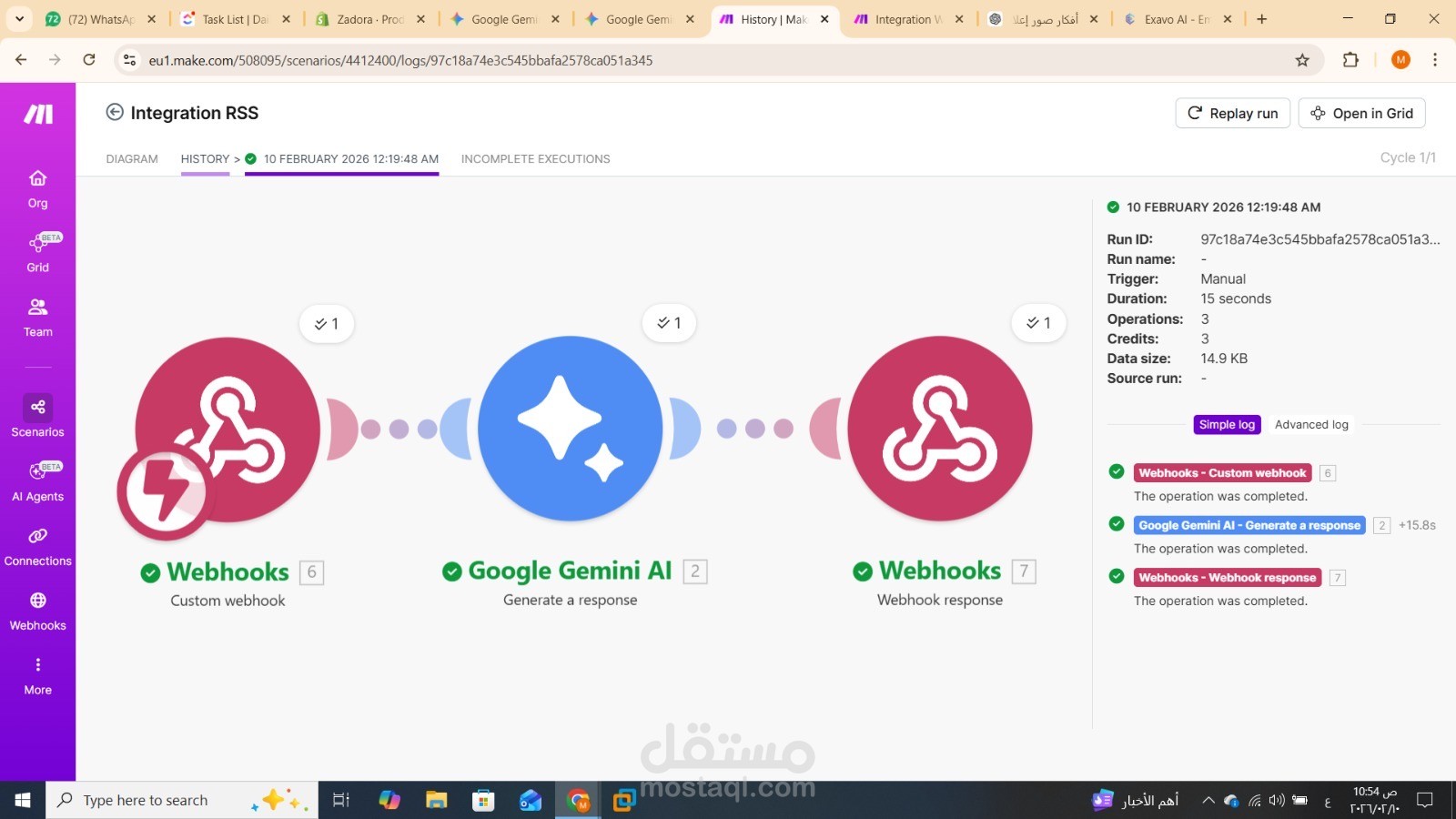Open Task View on the taskbar
The image size is (1456, 819).
click(x=341, y=801)
